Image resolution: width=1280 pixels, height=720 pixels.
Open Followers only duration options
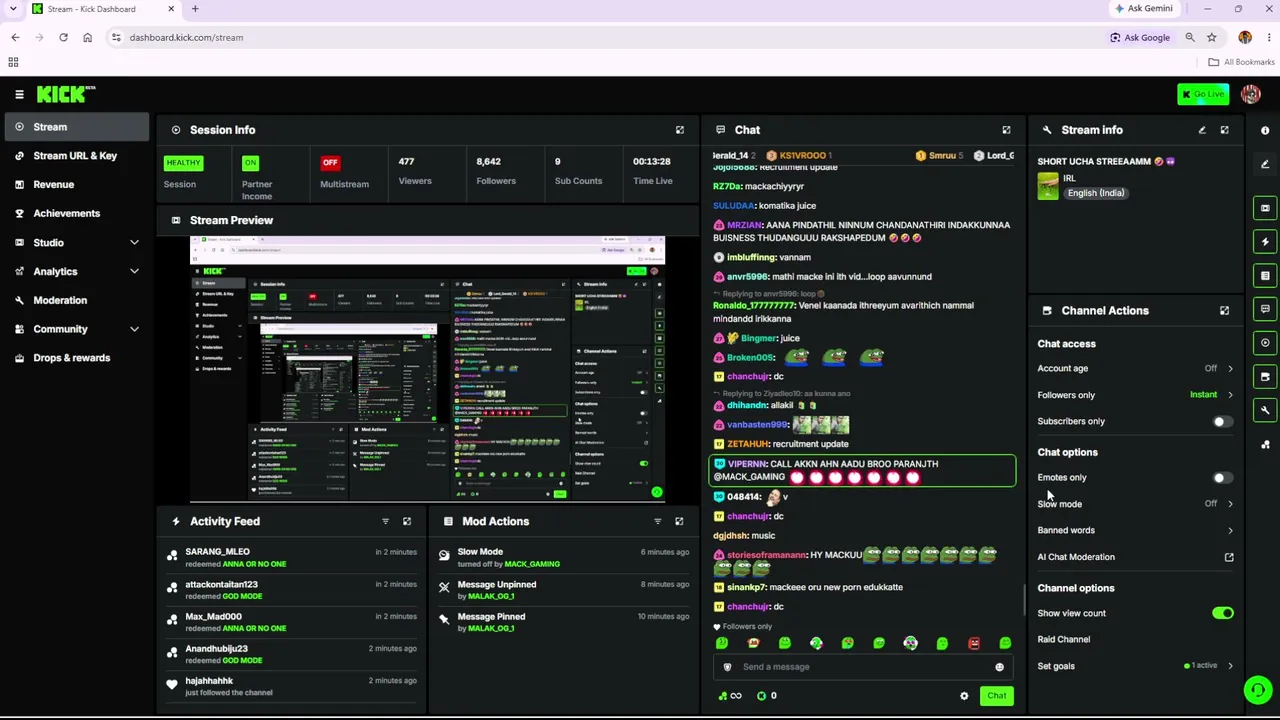(x=1136, y=395)
